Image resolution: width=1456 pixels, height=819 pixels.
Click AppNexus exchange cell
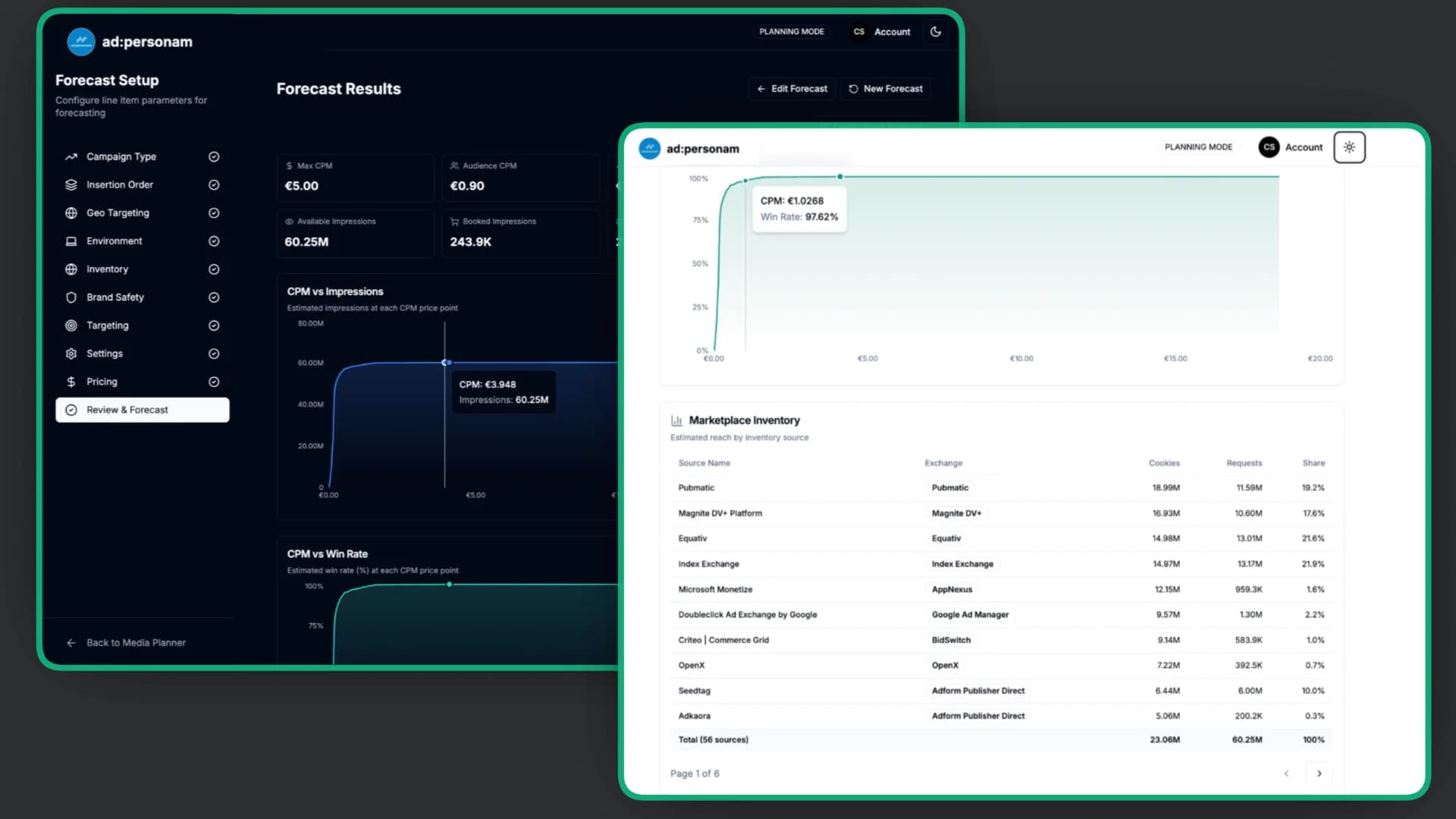tap(952, 589)
